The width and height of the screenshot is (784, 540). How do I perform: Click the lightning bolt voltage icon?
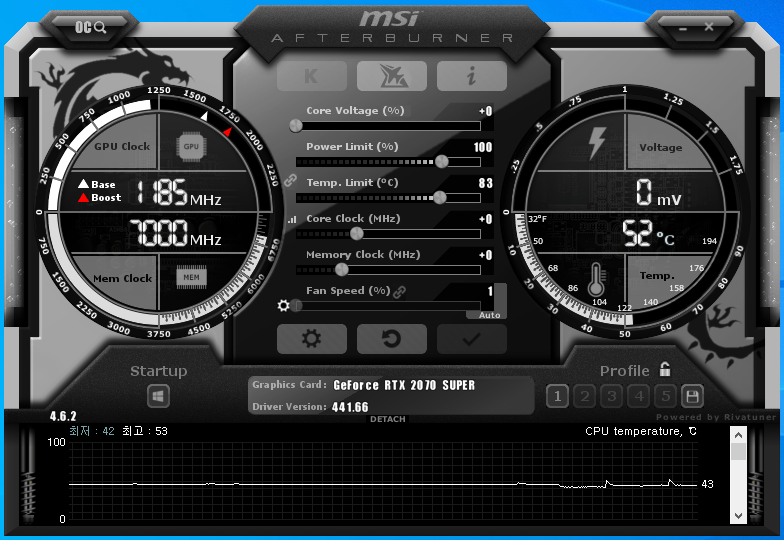click(x=596, y=142)
